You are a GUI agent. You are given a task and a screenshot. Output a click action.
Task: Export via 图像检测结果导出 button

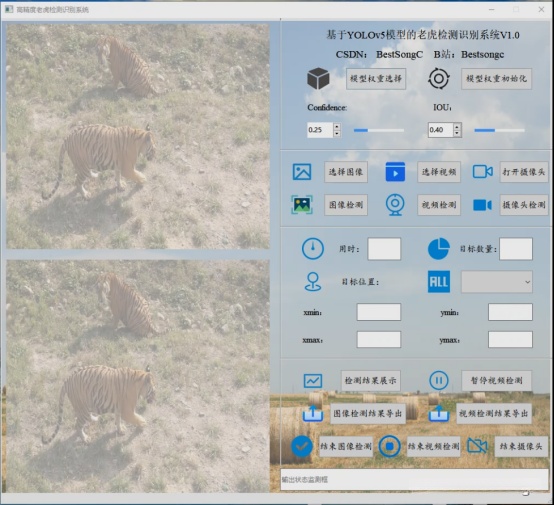coord(368,413)
